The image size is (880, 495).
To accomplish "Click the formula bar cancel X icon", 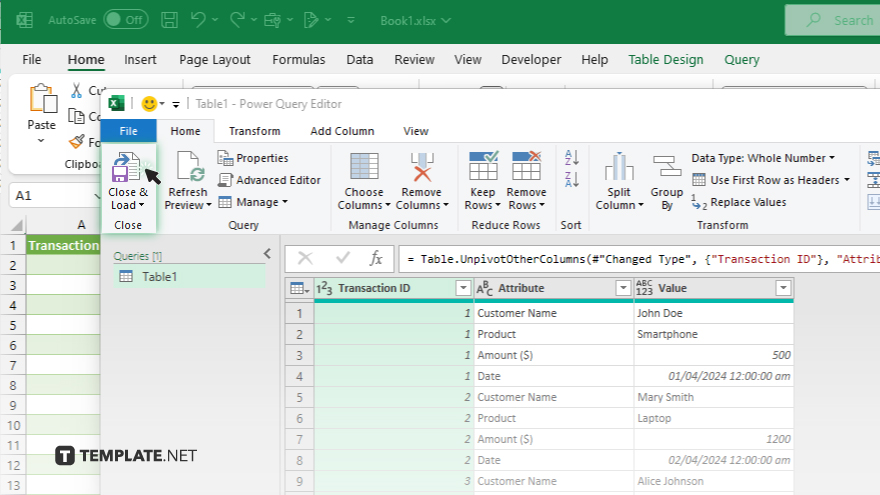I will coord(305,258).
